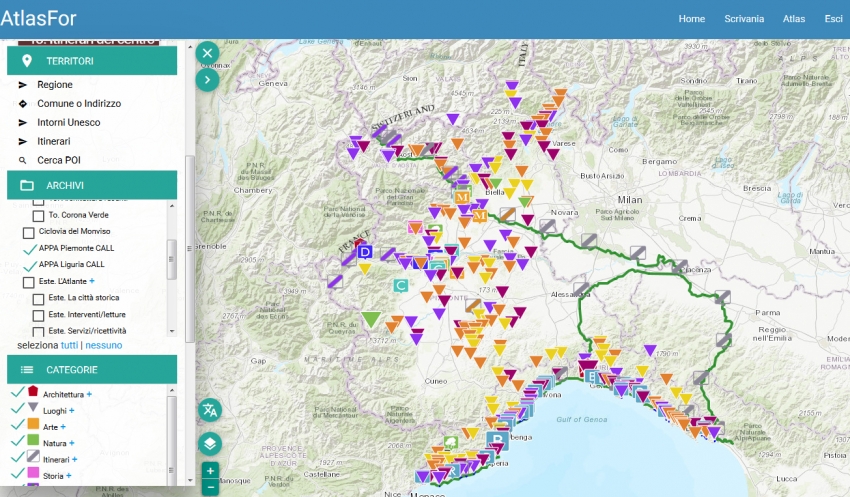Uncheck APPA Piemonte CALL archive
The height and width of the screenshot is (497, 850).
pos(30,249)
